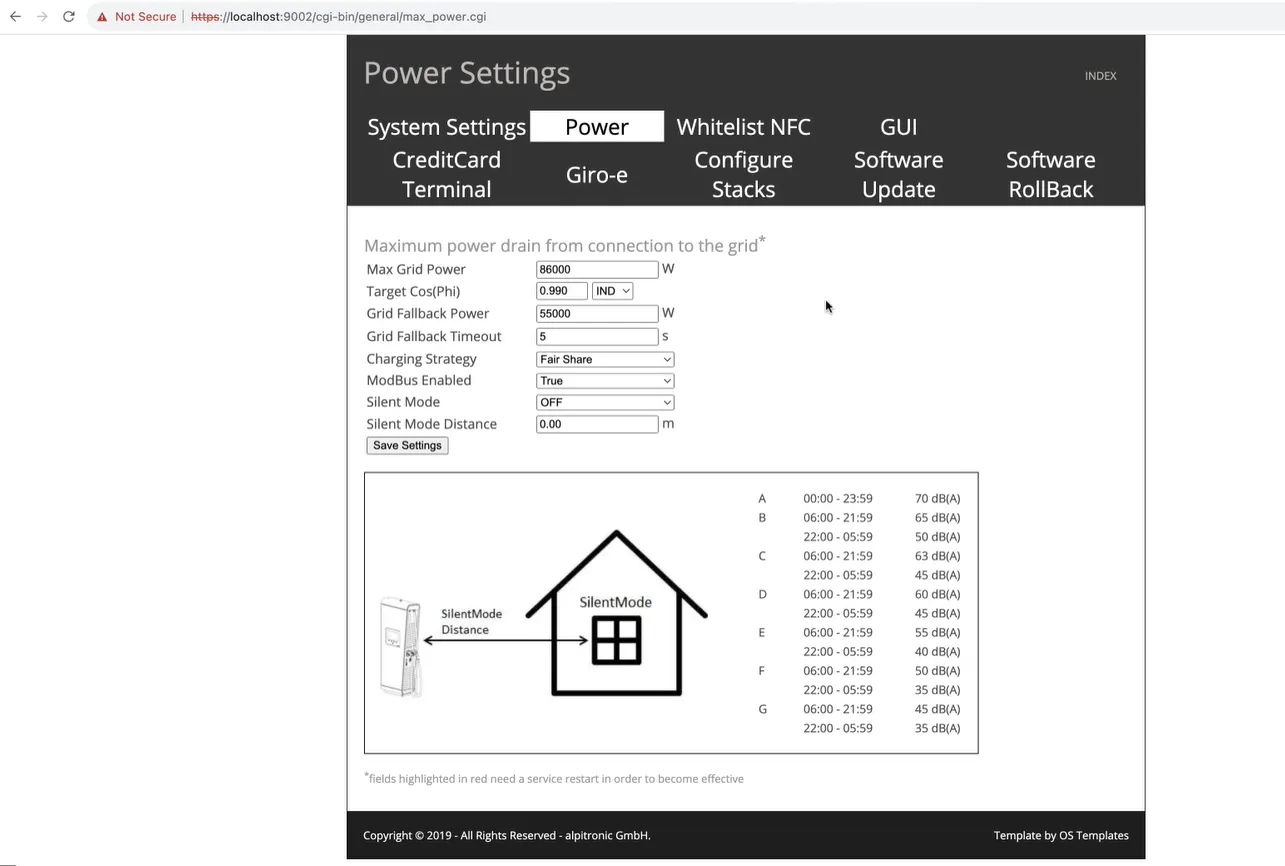Screen dimensions: 1285x866
Task: Click the Silent Mode Distance field
Action: (x=597, y=424)
